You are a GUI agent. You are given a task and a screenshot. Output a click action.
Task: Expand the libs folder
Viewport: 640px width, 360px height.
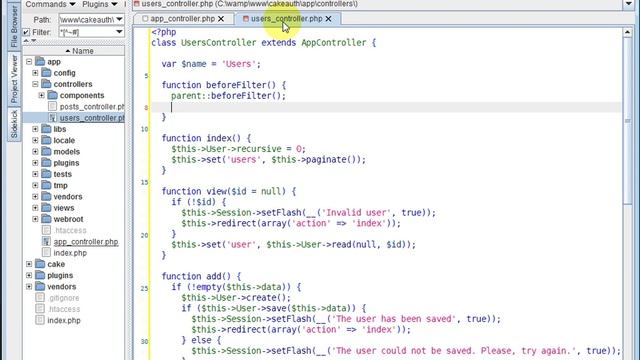pos(35,129)
